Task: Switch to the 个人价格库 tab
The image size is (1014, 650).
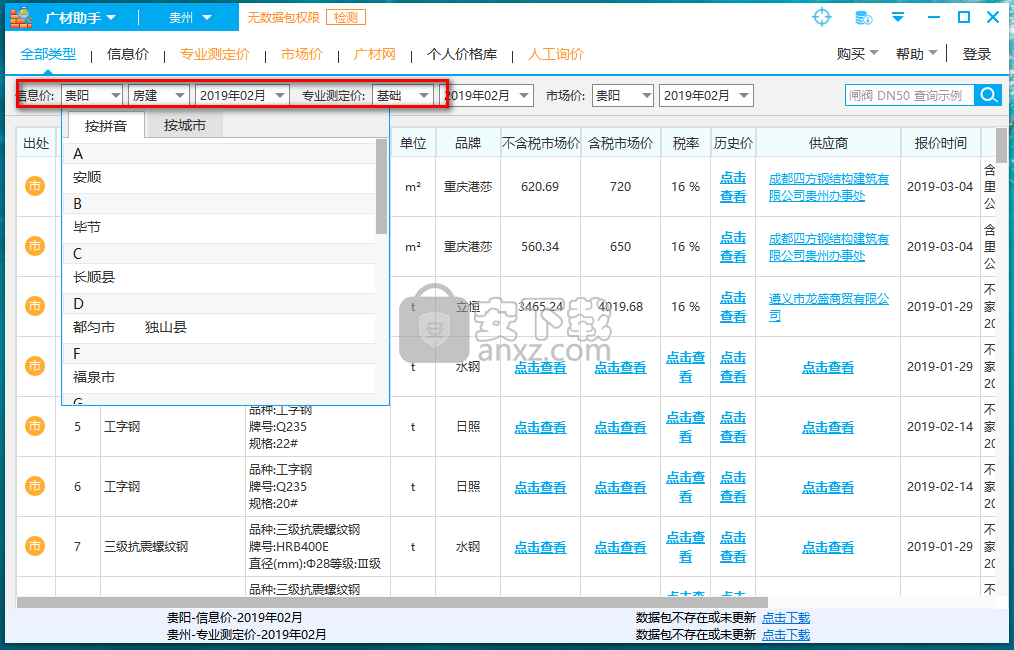Action: click(x=462, y=54)
